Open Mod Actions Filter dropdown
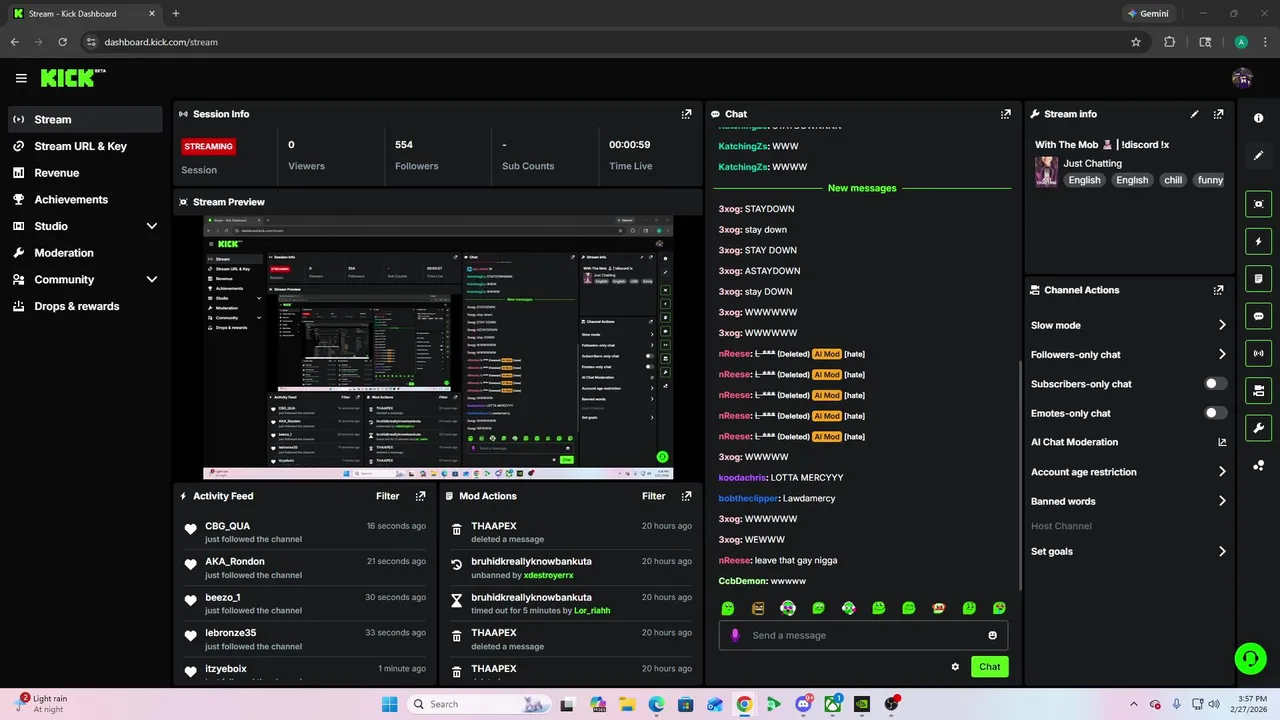The width and height of the screenshot is (1280, 720). coord(653,496)
